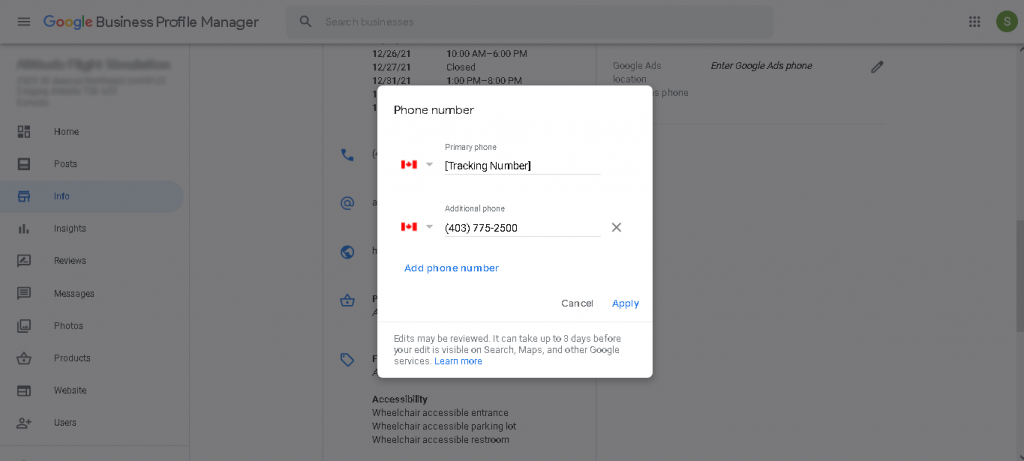Go to Home in sidebar
The height and width of the screenshot is (461, 1024).
[66, 132]
